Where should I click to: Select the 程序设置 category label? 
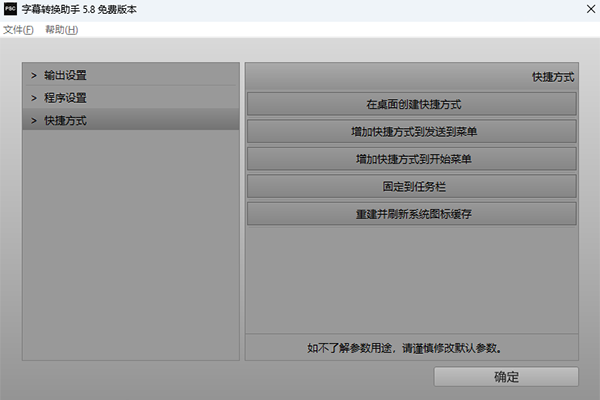(x=65, y=98)
